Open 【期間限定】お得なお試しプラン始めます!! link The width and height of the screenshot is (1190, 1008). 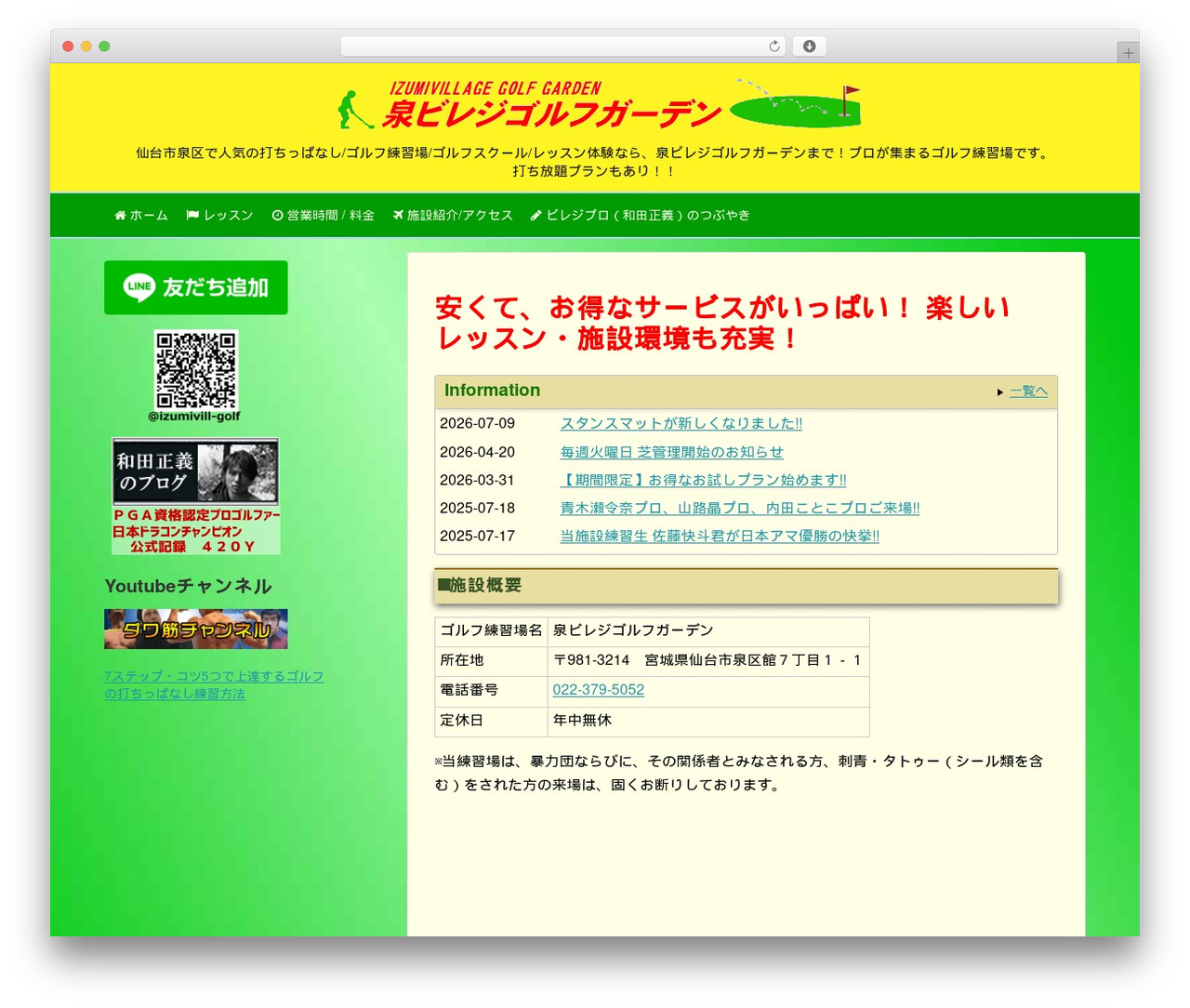coord(703,480)
